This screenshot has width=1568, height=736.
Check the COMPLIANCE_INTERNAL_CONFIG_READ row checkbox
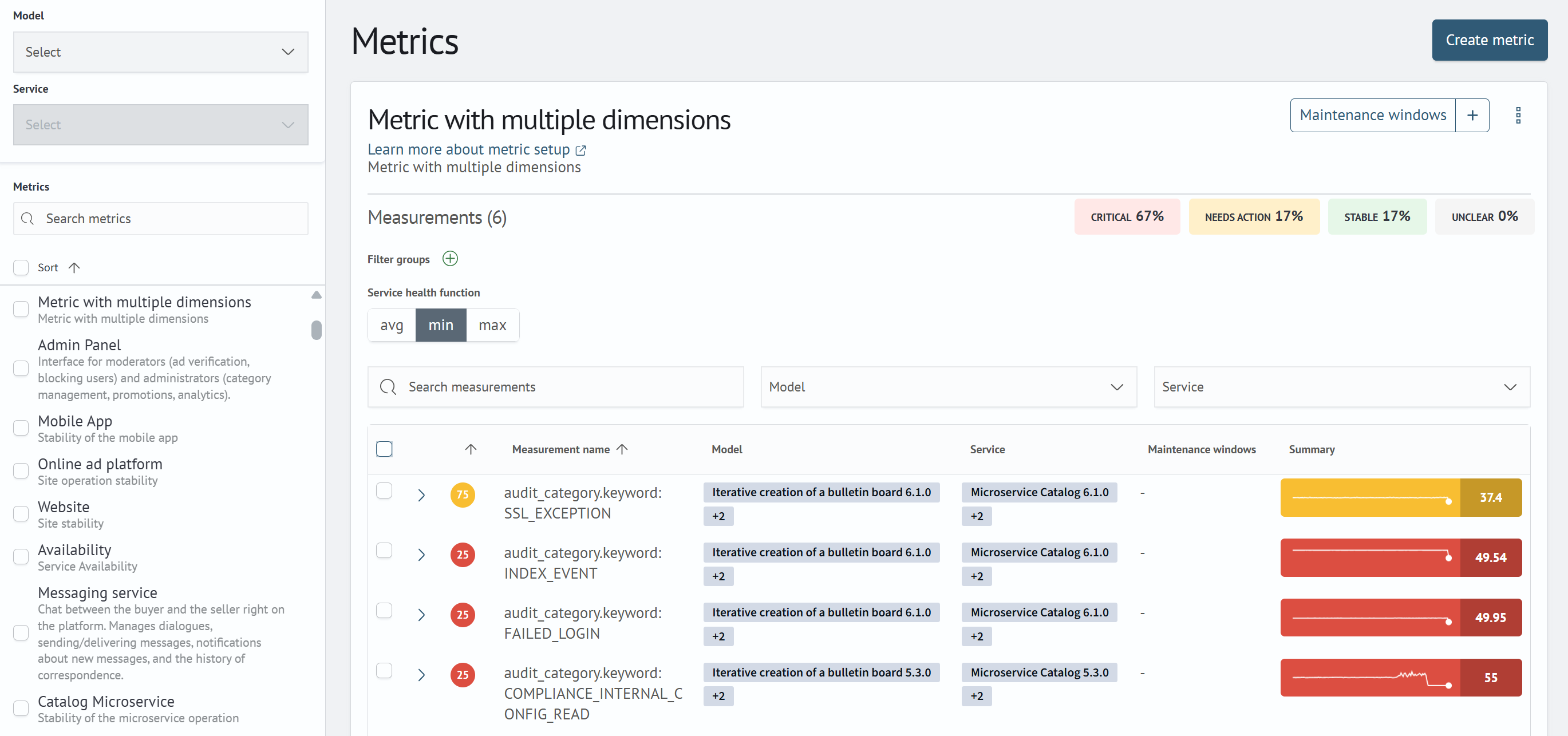click(384, 670)
